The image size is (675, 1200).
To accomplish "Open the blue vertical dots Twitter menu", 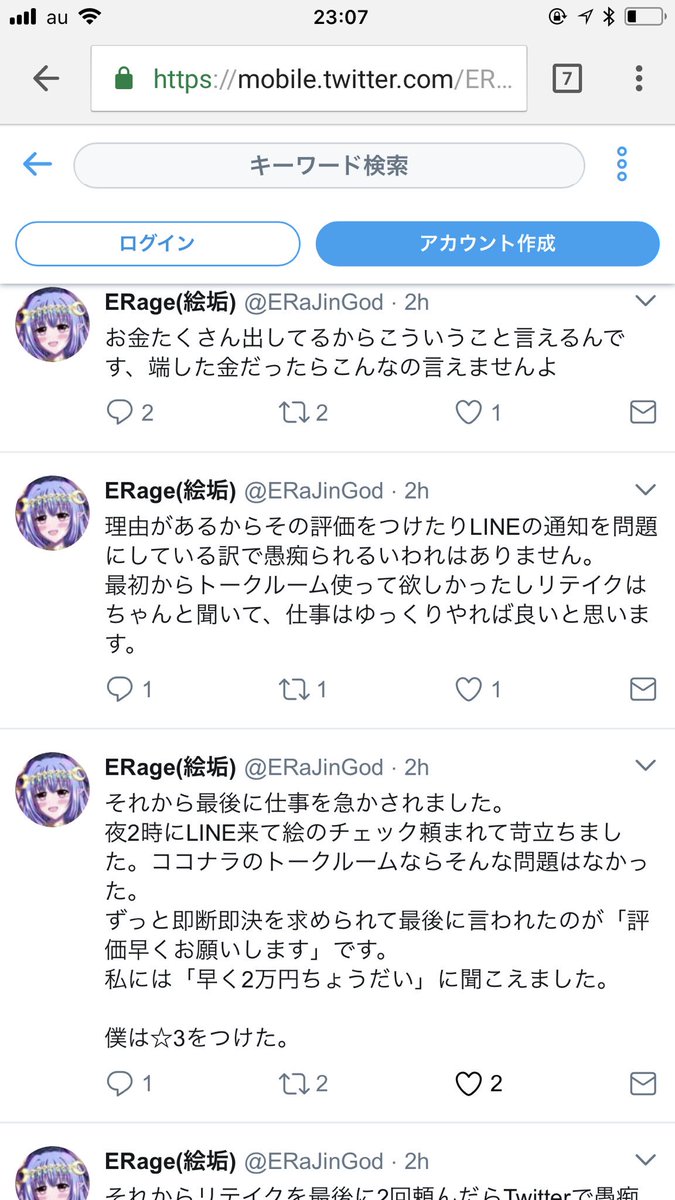I will [x=622, y=164].
